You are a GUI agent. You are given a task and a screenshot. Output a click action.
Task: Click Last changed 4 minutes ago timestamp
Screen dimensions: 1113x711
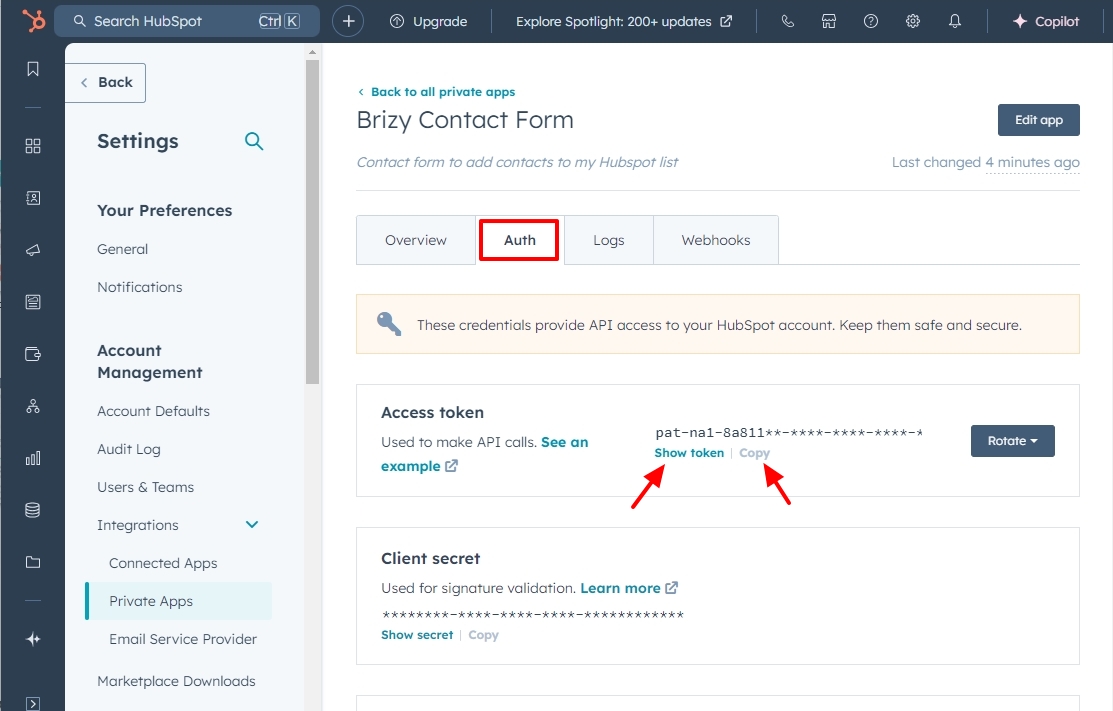pyautogui.click(x=985, y=162)
